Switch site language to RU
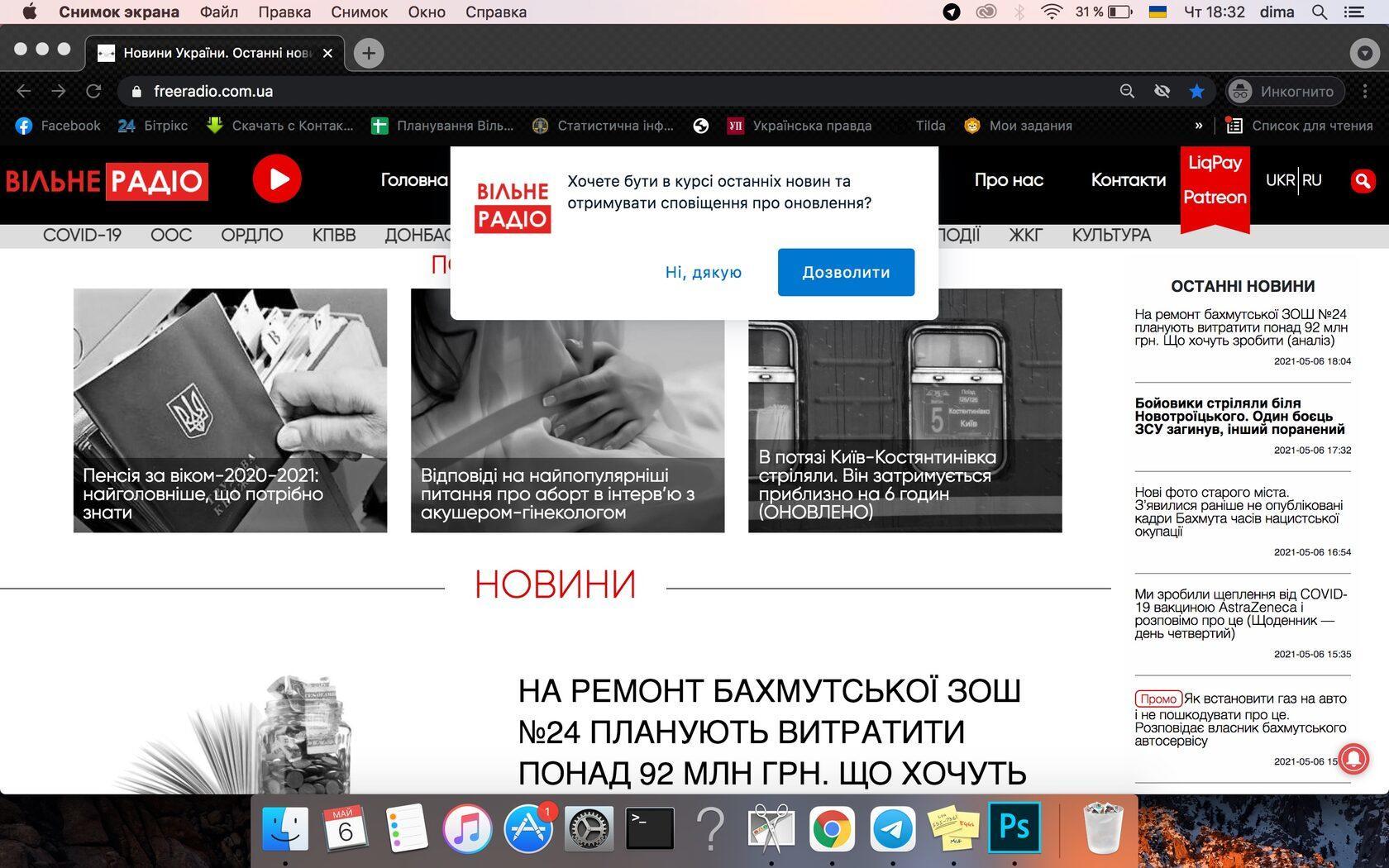Viewport: 1389px width, 868px height. 1312,180
